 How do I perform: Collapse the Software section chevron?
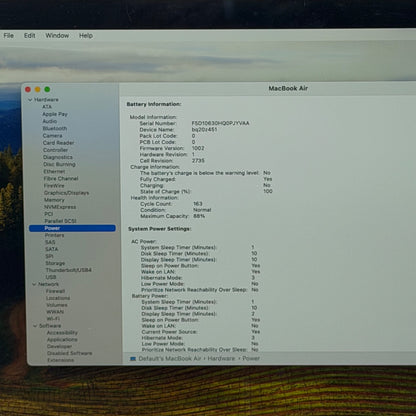[35, 326]
